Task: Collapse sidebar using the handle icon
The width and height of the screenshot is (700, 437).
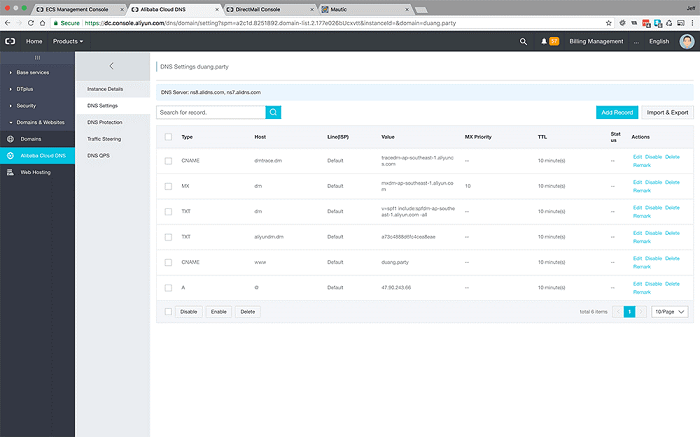Action: [x=38, y=57]
